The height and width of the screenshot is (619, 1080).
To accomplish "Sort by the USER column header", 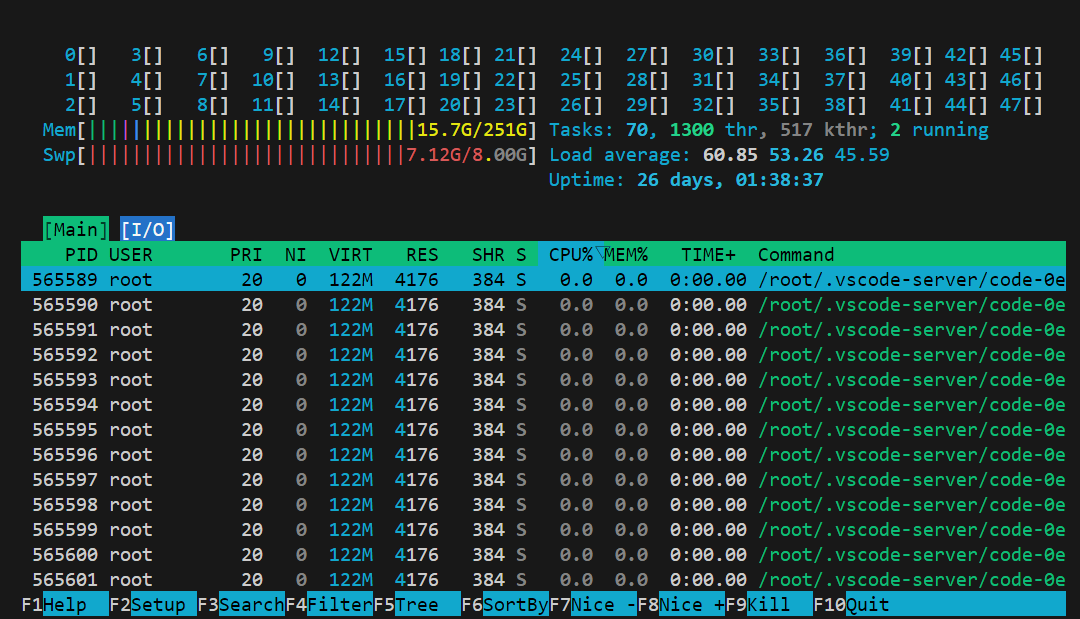I will (x=130, y=255).
